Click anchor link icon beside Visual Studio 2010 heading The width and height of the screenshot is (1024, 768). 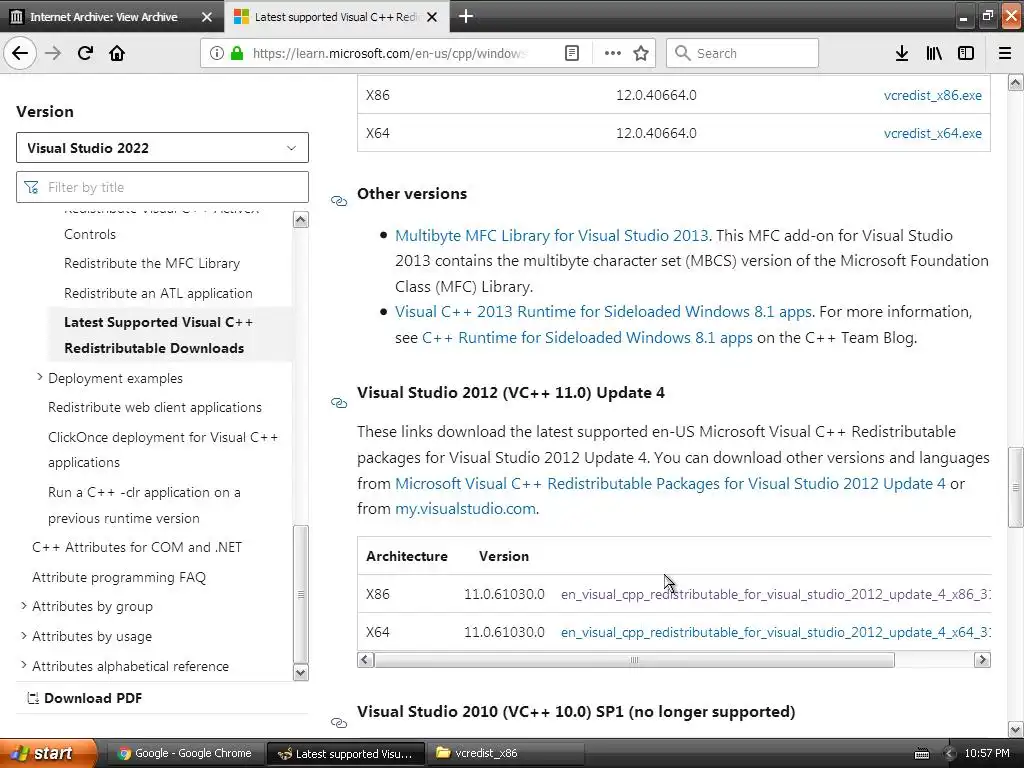click(x=339, y=722)
